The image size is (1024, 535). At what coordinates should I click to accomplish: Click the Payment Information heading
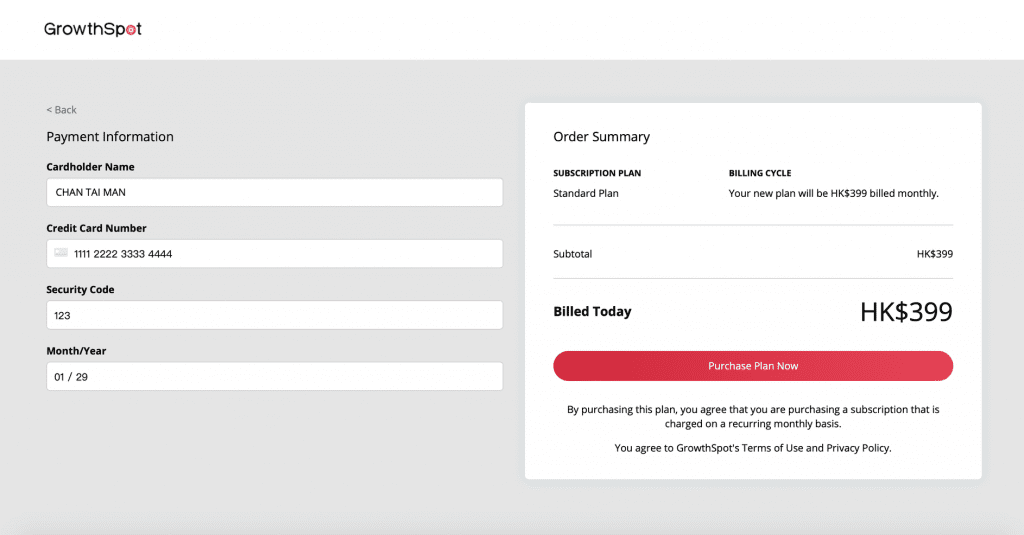coord(110,137)
